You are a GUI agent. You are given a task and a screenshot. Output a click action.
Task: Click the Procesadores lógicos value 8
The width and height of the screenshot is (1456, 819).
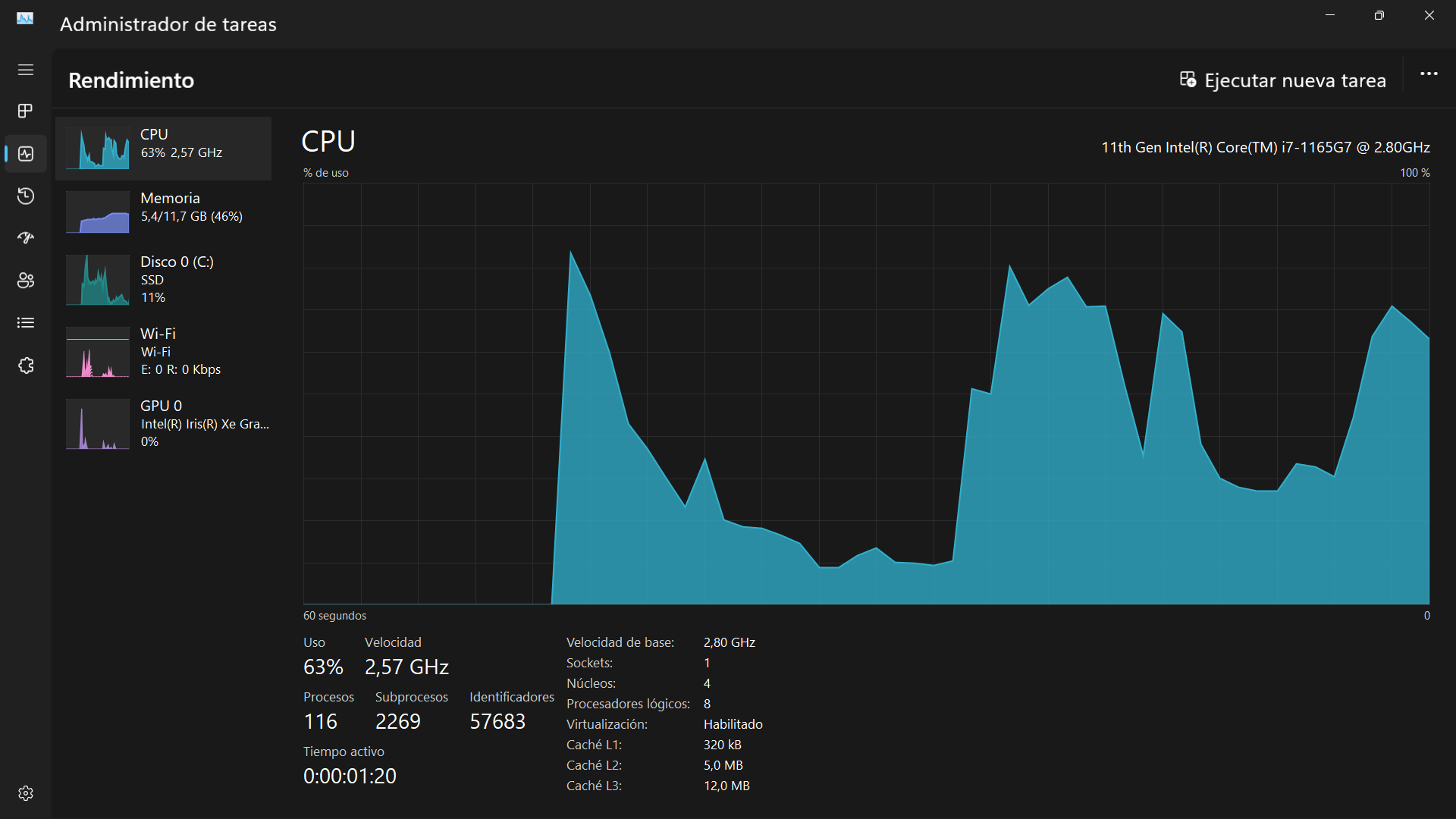[707, 704]
